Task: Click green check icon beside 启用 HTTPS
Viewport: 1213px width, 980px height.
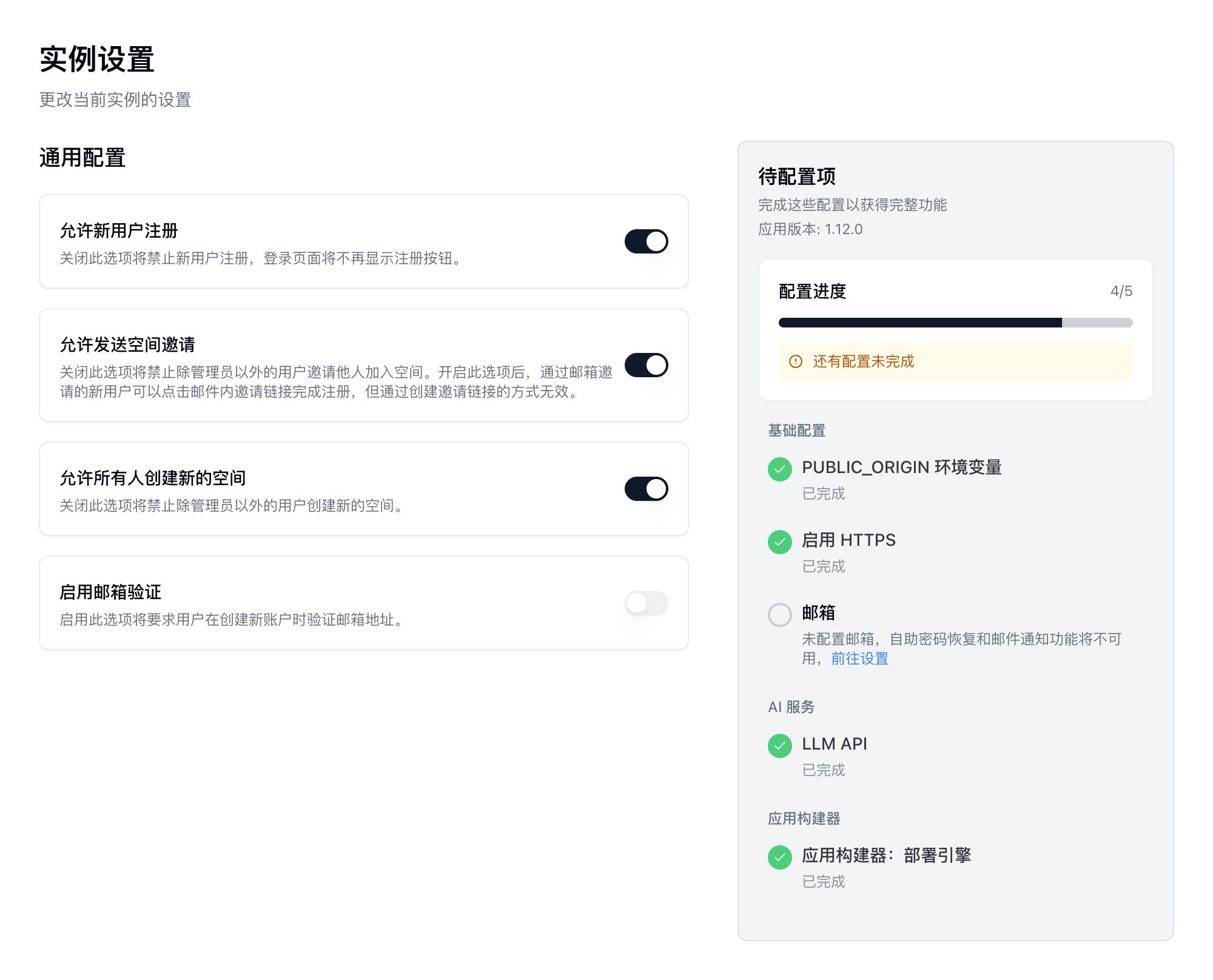Action: (x=780, y=542)
